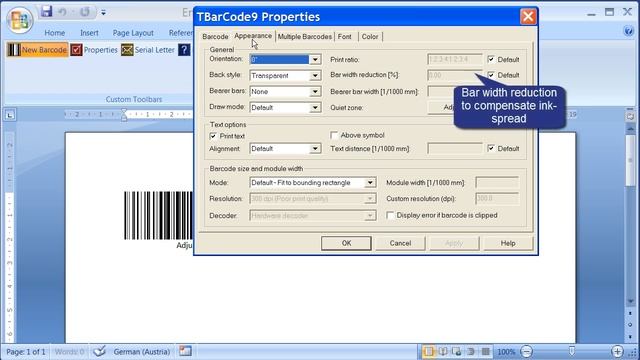Switch to Full Screen Reading view
Viewport: 640px width, 360px height.
pyautogui.click(x=443, y=351)
